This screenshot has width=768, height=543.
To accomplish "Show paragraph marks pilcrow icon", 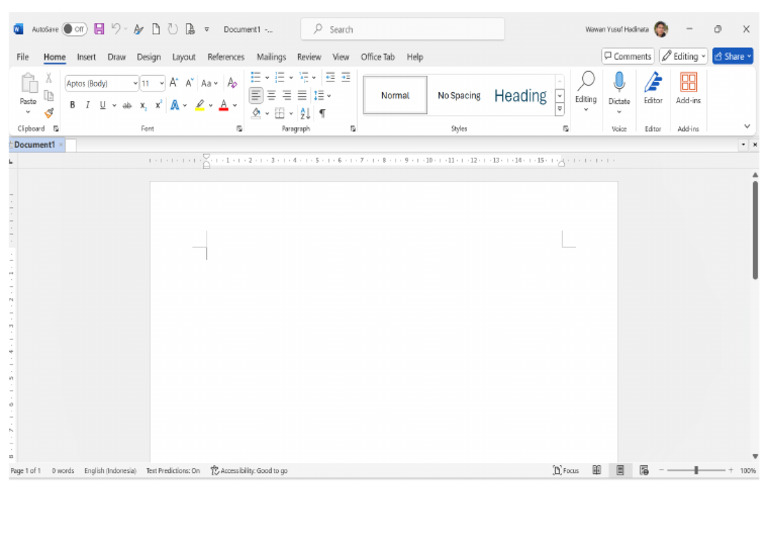I will (x=322, y=114).
